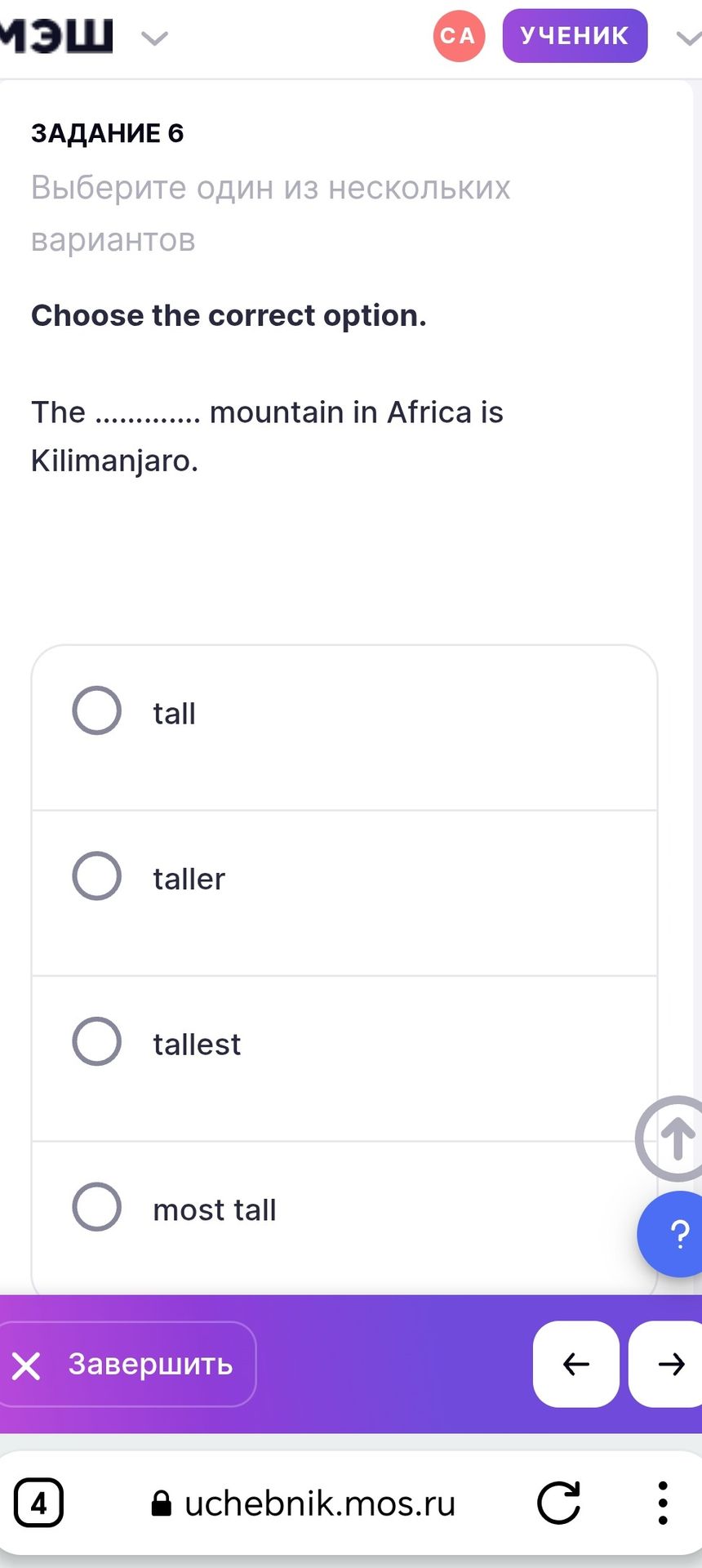Expand the chevron next to МЭШ logo
Image resolution: width=702 pixels, height=1568 pixels.
coord(154,38)
